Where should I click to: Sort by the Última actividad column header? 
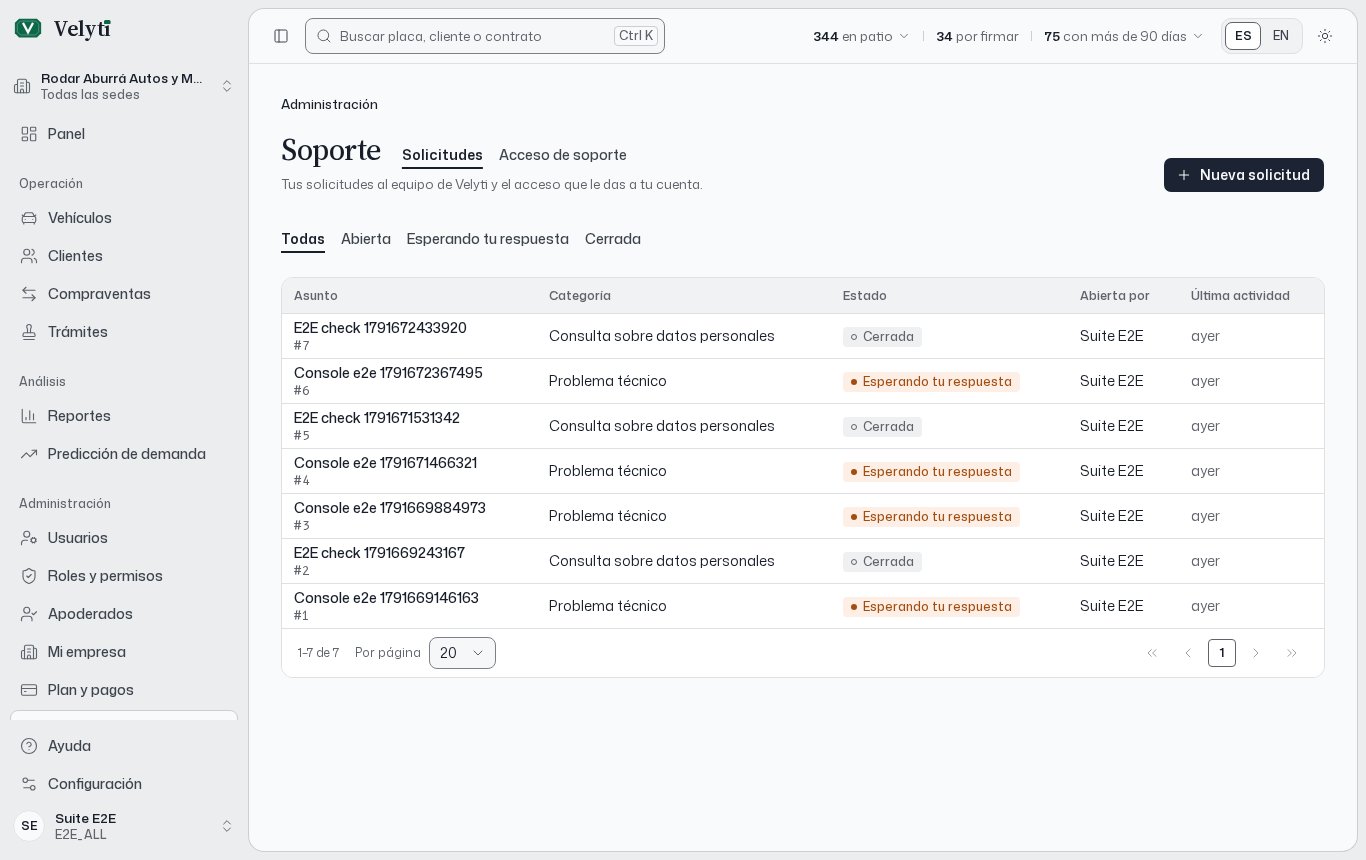coord(1240,296)
